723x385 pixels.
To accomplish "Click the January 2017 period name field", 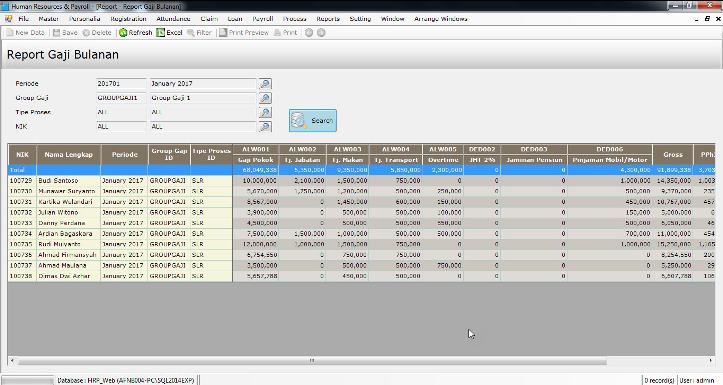I will tap(203, 84).
